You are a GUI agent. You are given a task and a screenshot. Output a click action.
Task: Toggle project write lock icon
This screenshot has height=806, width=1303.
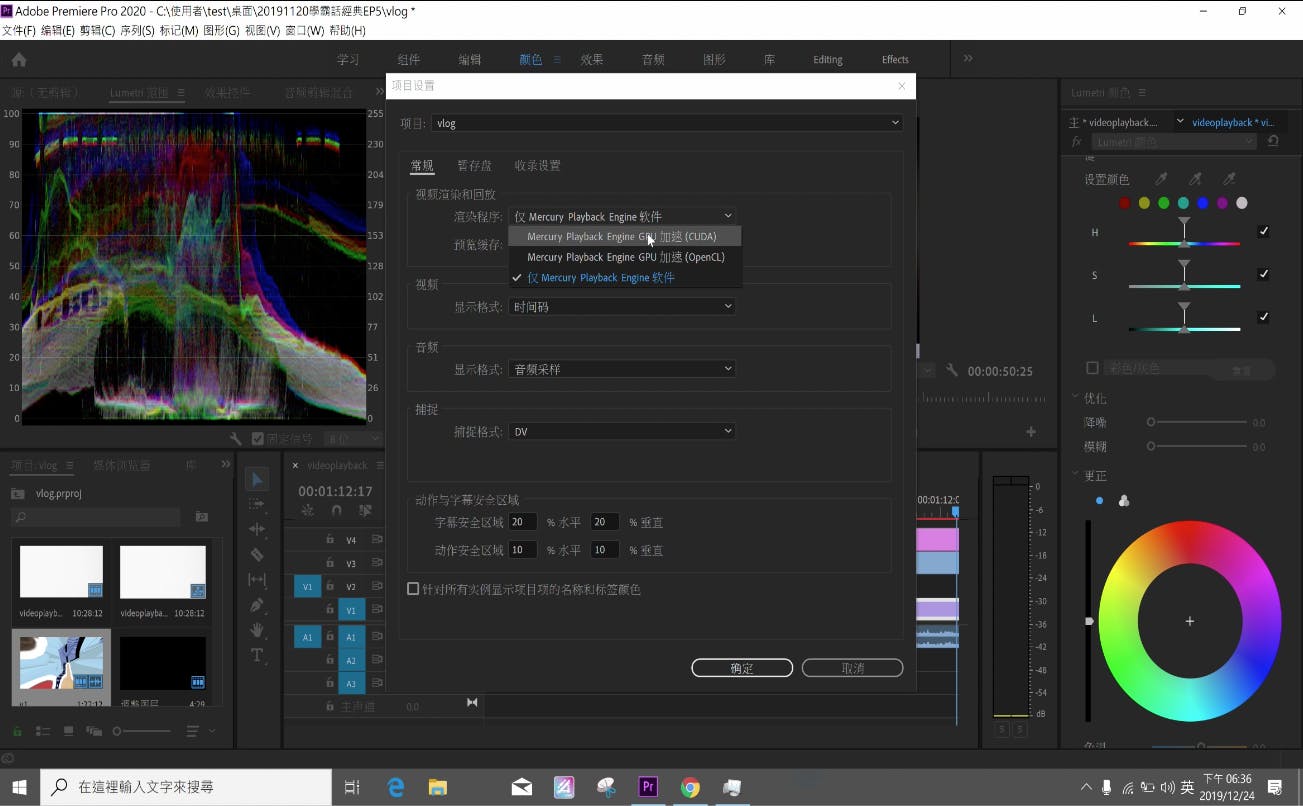tap(17, 732)
